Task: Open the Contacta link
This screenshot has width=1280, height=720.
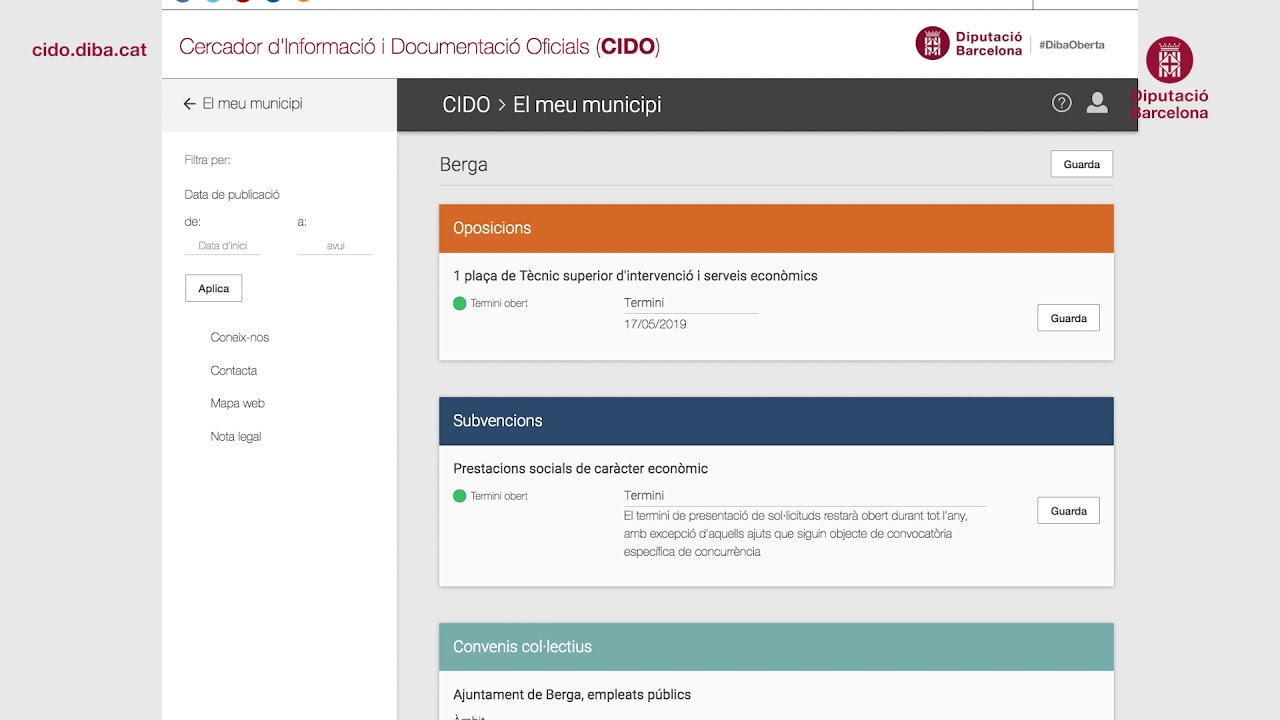Action: pos(234,370)
